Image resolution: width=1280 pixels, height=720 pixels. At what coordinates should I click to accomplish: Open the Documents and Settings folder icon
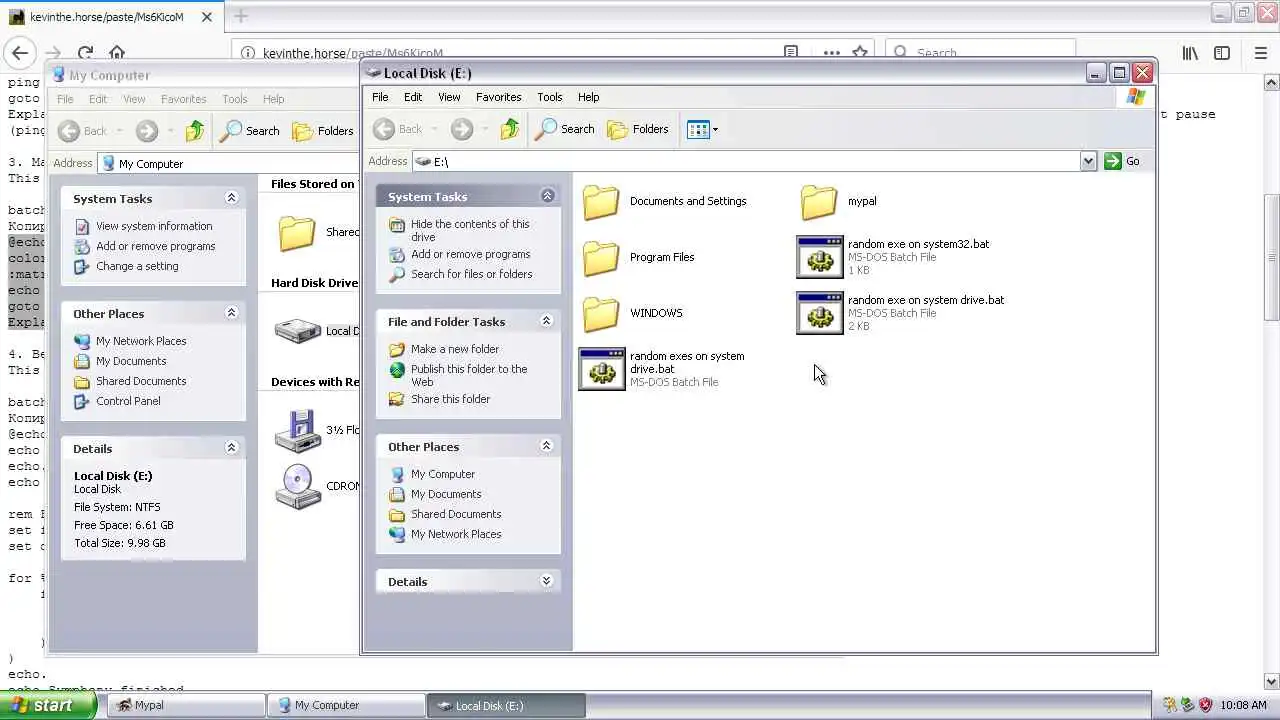coord(601,202)
